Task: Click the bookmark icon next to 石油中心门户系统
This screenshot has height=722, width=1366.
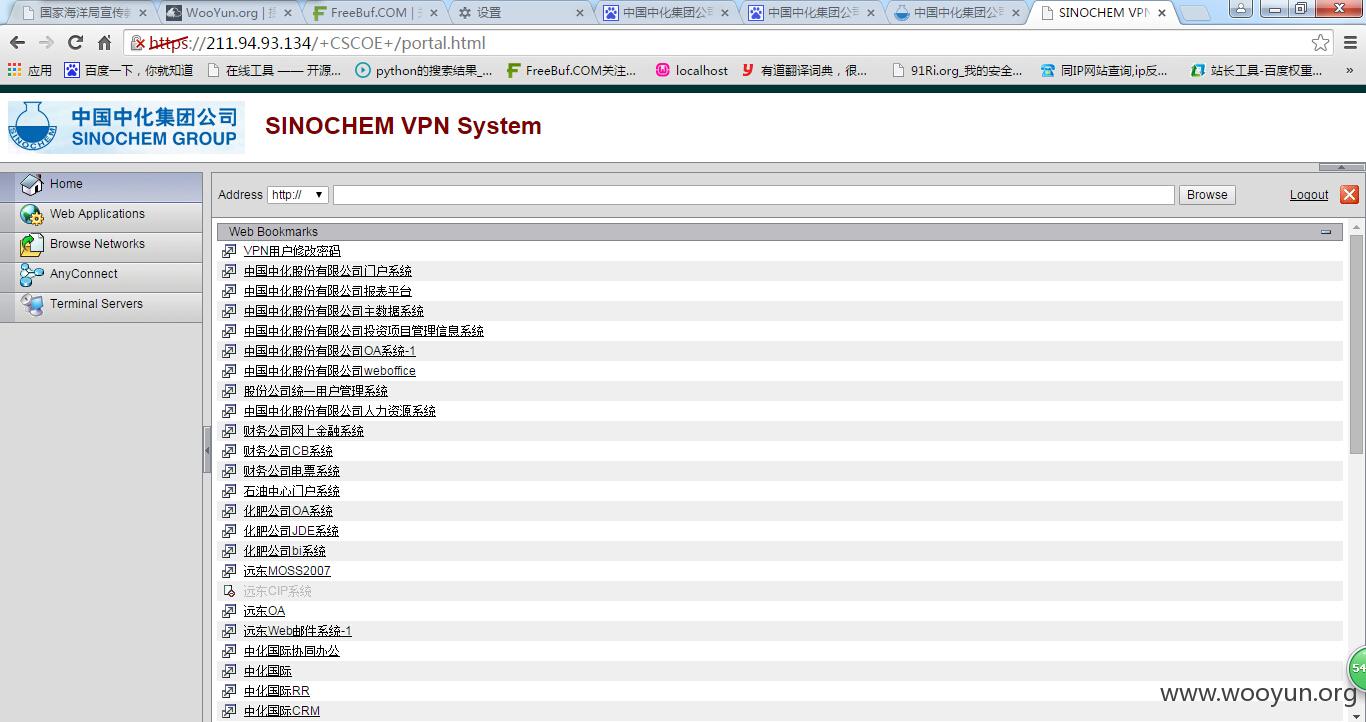Action: (x=229, y=491)
